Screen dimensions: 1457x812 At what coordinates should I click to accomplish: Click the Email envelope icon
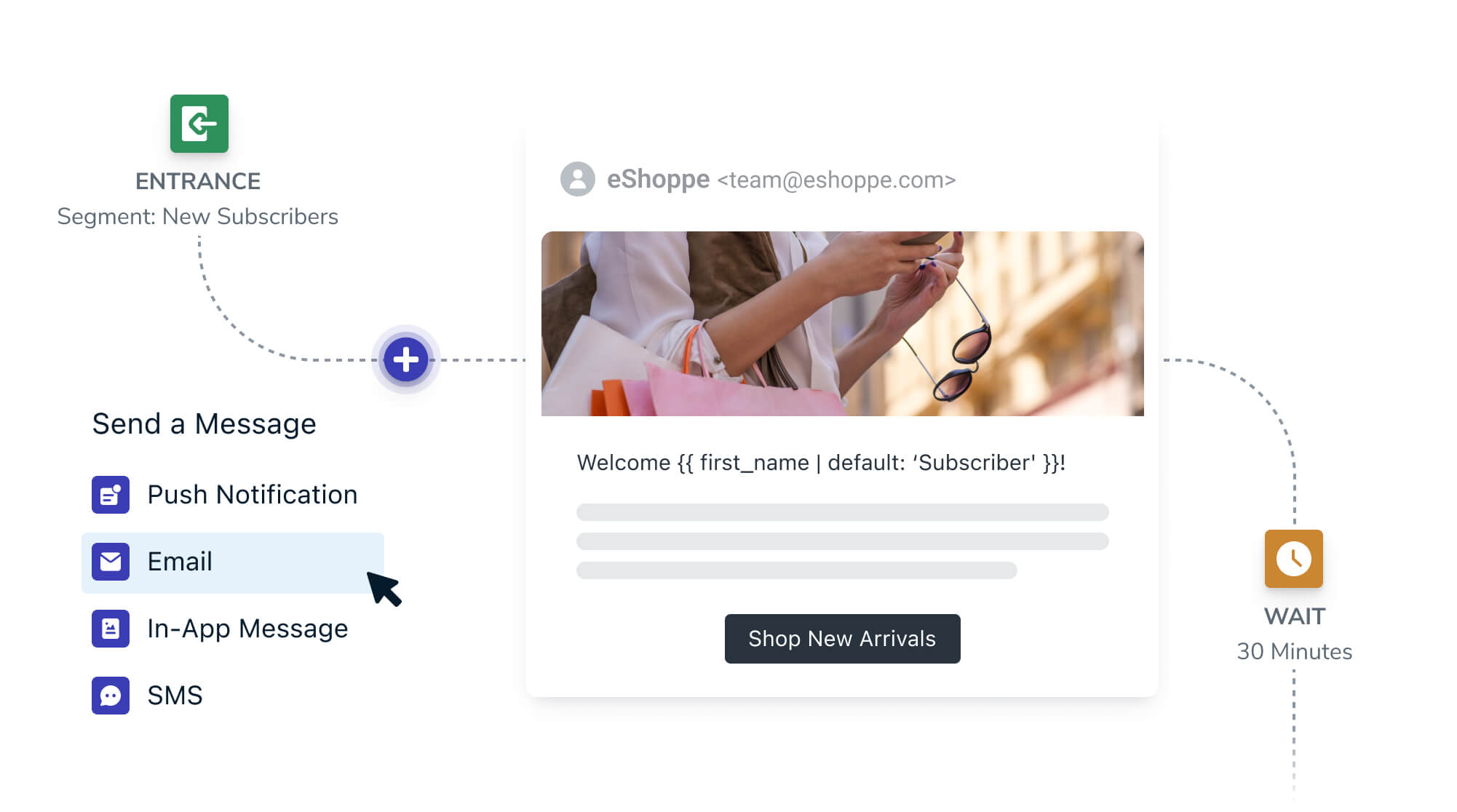click(111, 562)
